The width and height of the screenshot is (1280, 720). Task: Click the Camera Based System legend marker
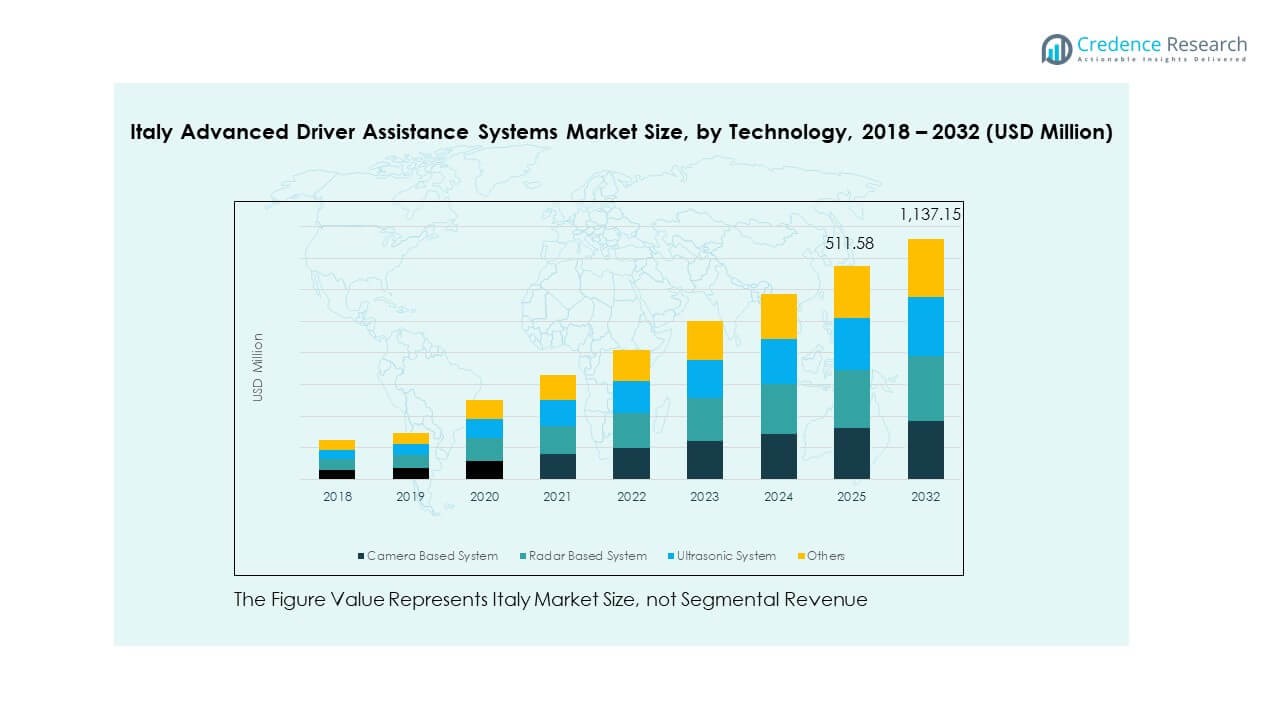pos(361,556)
